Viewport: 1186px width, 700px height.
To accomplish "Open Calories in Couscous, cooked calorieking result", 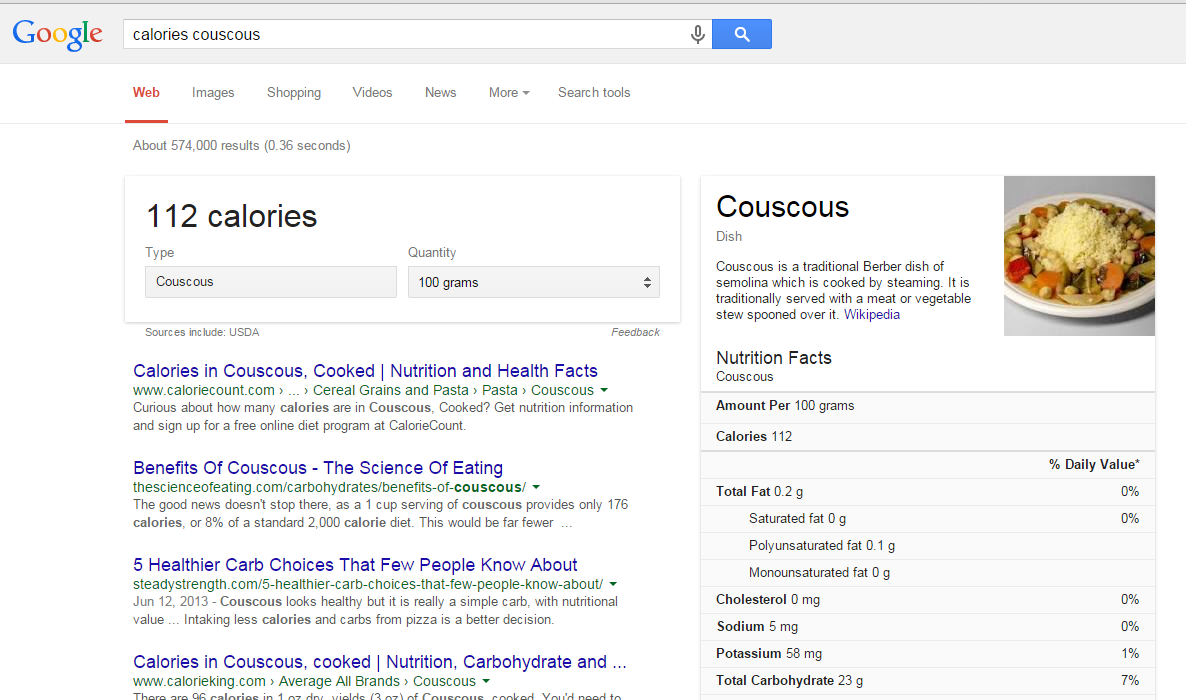I will (x=380, y=661).
